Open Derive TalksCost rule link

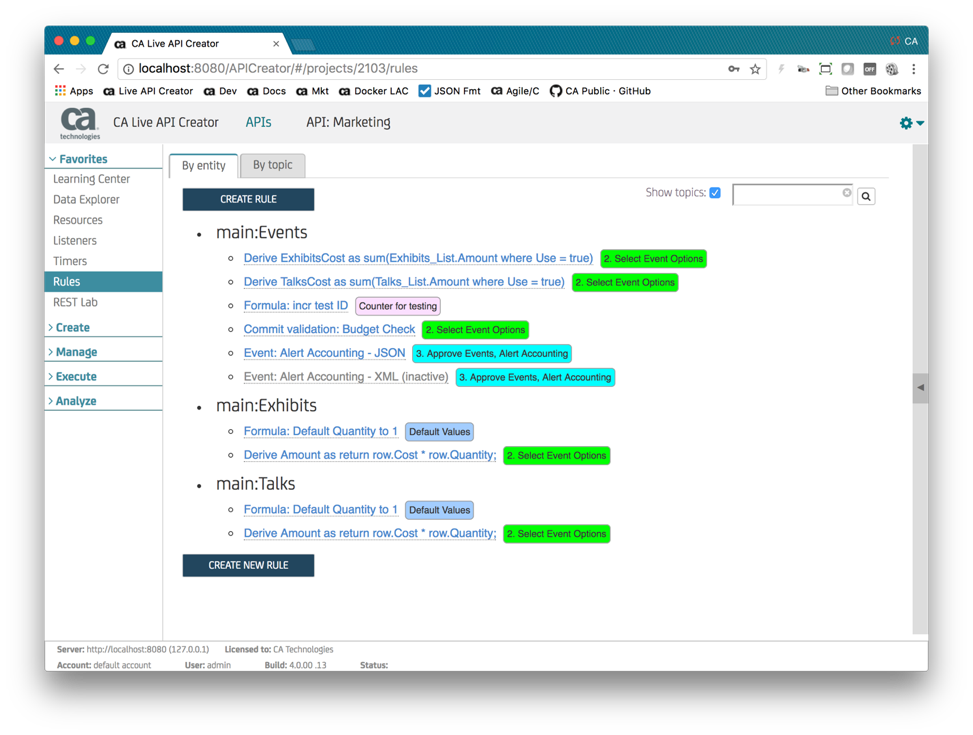[404, 282]
